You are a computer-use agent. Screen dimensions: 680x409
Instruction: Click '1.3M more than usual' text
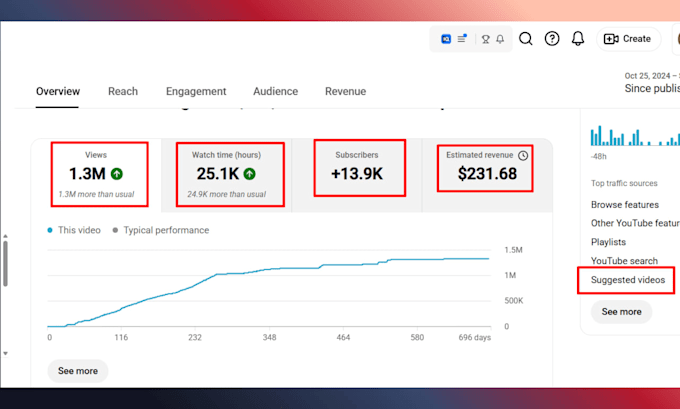point(96,194)
